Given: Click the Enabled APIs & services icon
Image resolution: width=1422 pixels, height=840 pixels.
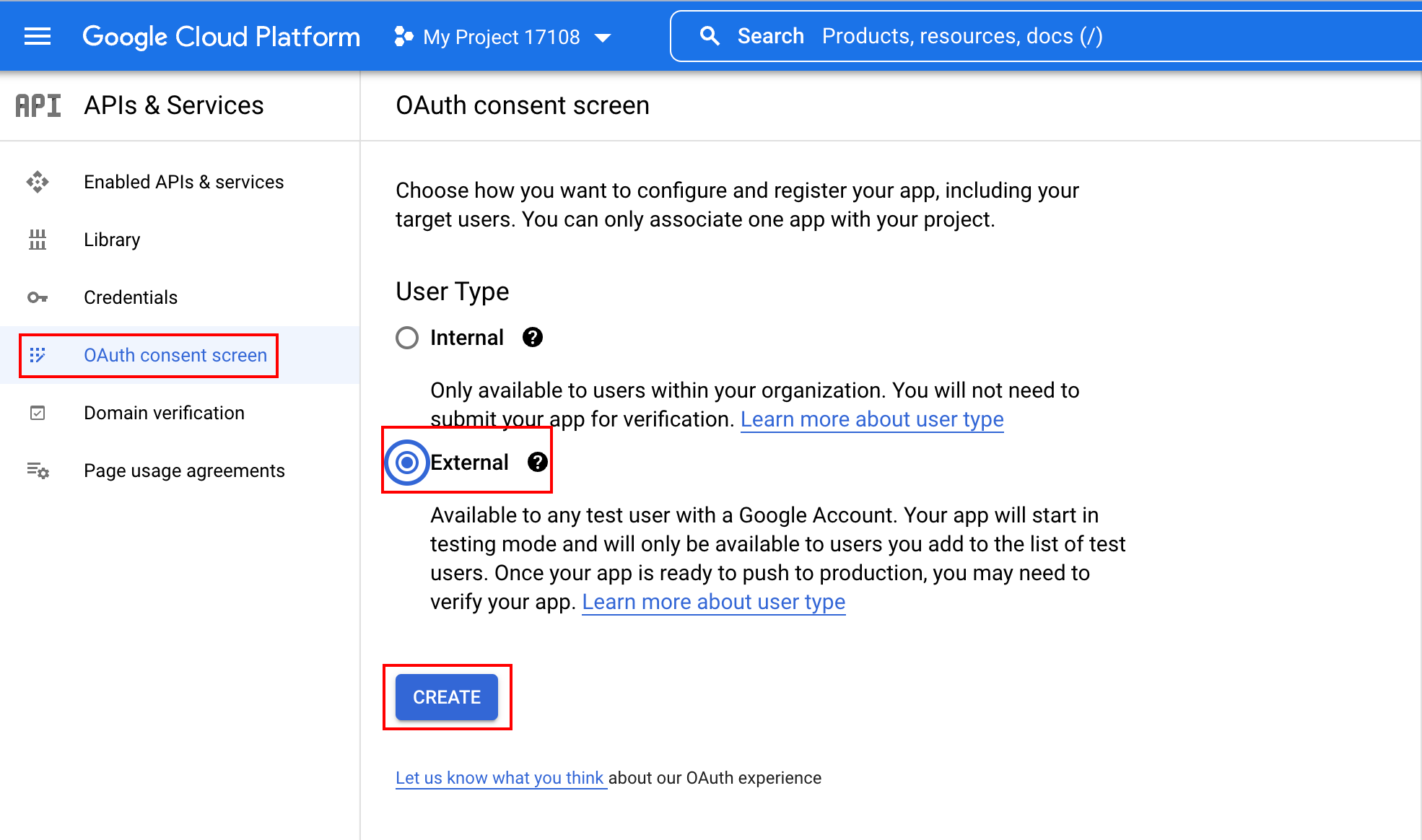Looking at the screenshot, I should pos(37,181).
